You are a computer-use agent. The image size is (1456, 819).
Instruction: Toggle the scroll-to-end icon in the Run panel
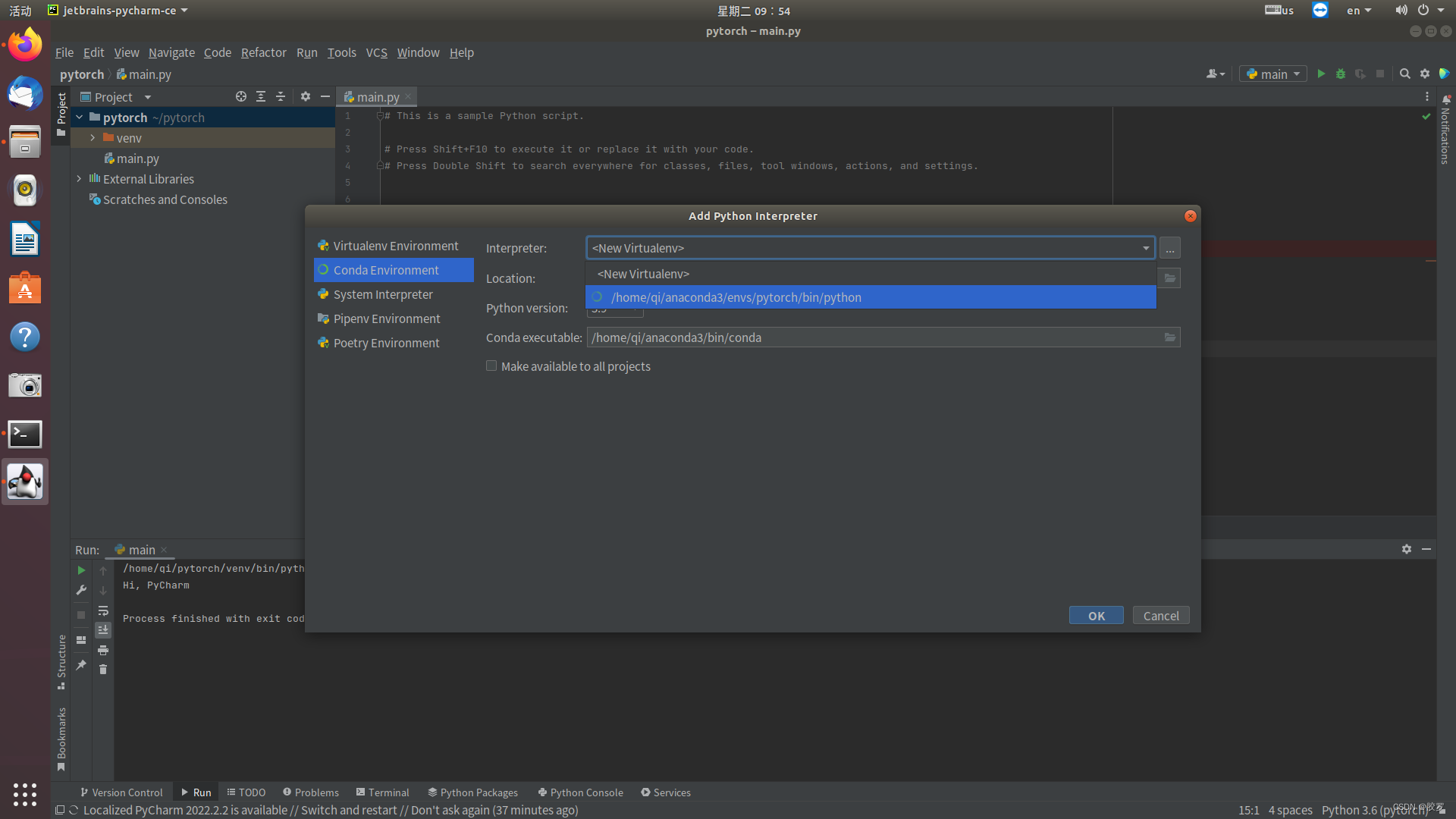click(x=103, y=630)
